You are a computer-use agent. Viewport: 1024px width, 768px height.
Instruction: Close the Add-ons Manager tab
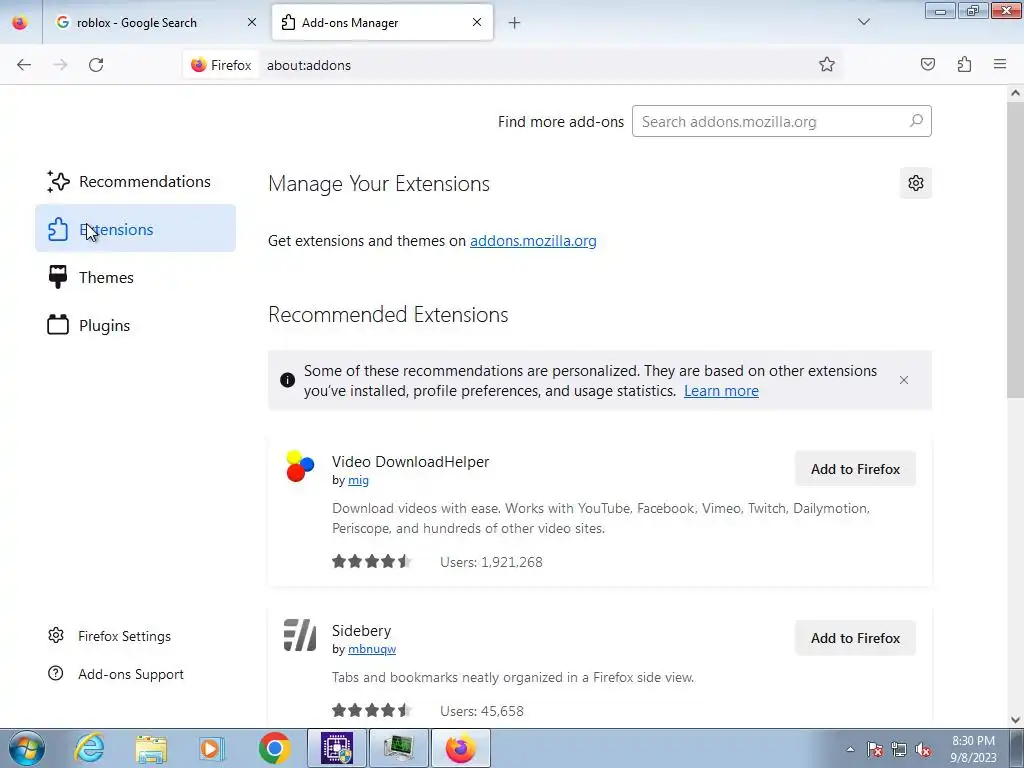477,22
